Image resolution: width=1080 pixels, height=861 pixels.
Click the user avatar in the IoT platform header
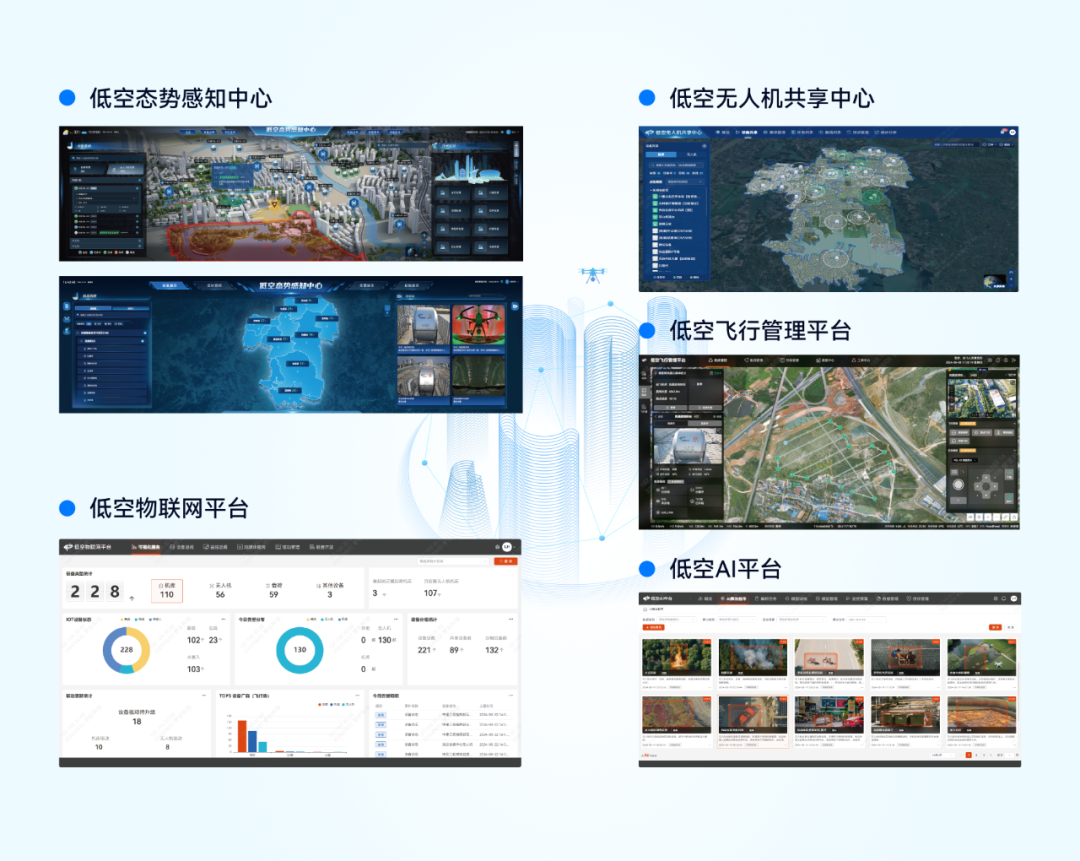click(507, 547)
